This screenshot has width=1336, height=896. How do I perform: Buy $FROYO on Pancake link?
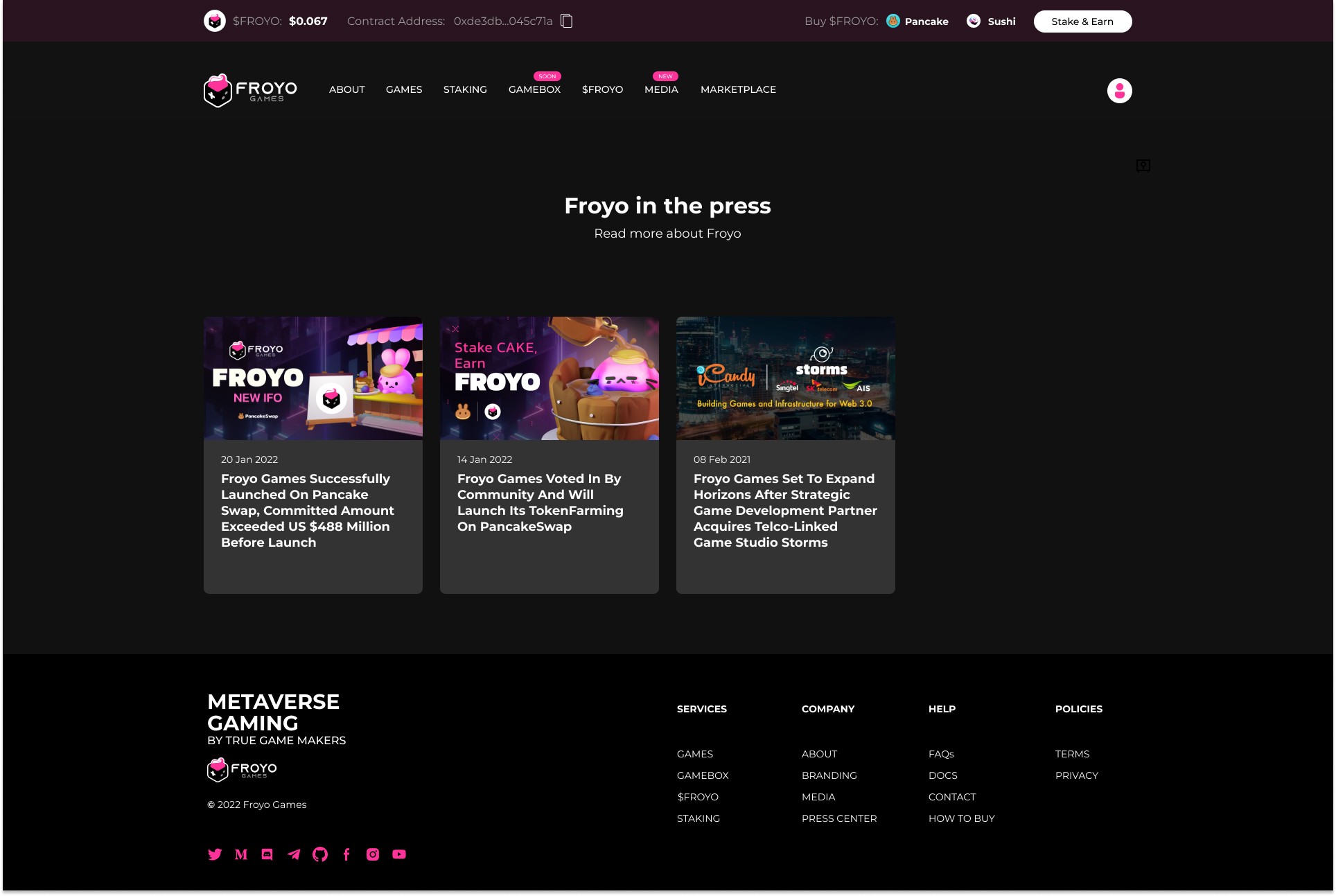point(918,21)
